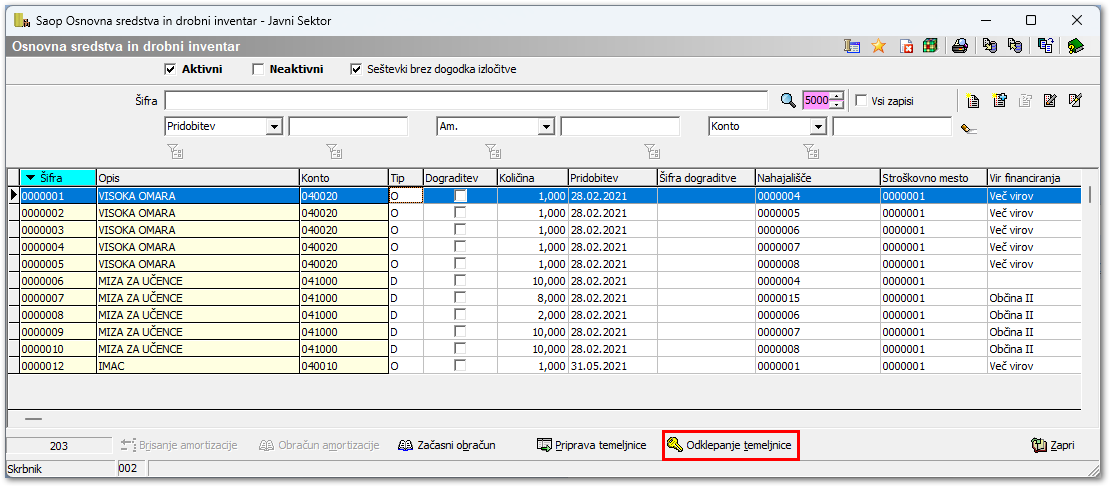The height and width of the screenshot is (487, 1110).
Task: Click the orange favorites star icon
Action: click(x=879, y=47)
